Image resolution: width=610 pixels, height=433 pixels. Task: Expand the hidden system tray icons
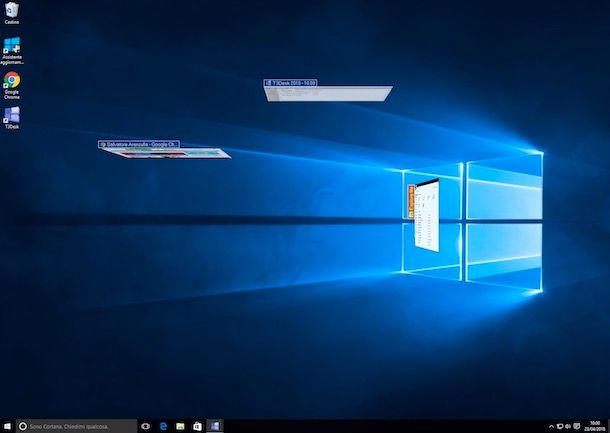pyautogui.click(x=551, y=427)
